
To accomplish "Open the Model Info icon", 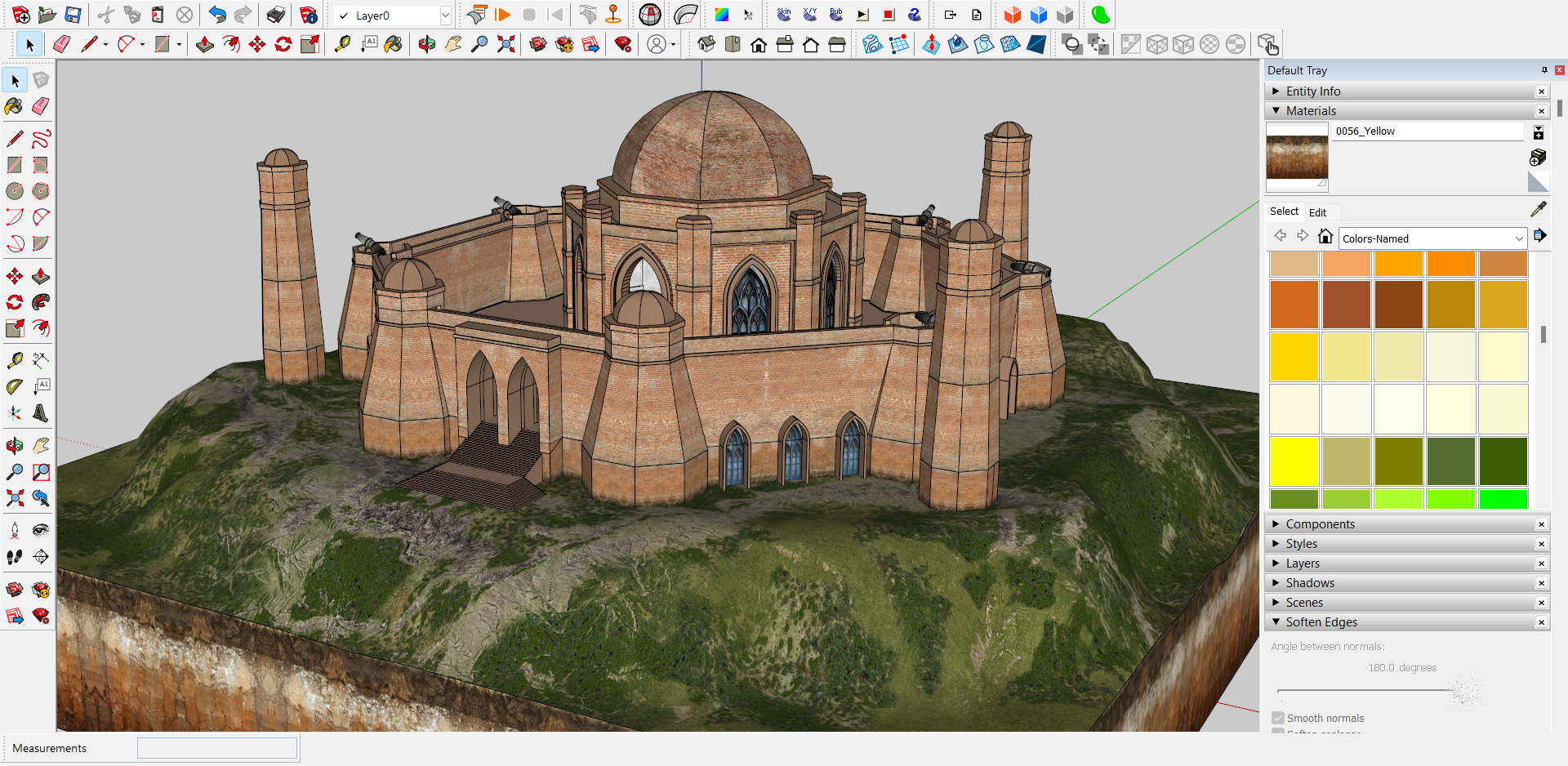I will pyautogui.click(x=309, y=15).
